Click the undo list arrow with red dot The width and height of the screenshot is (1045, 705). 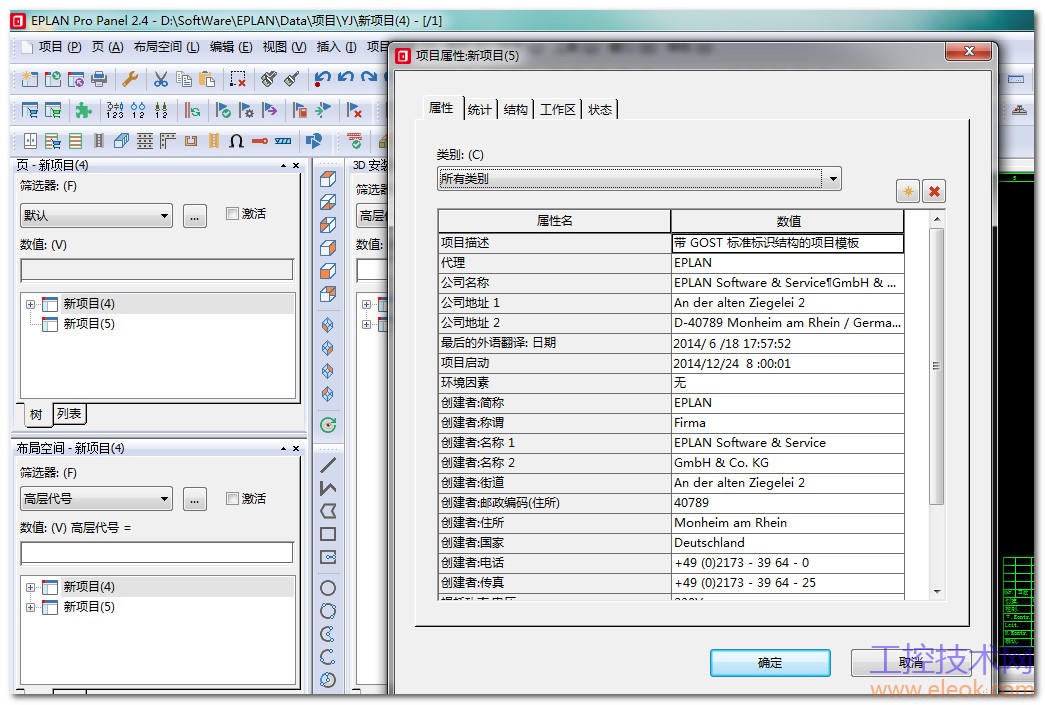tap(323, 79)
